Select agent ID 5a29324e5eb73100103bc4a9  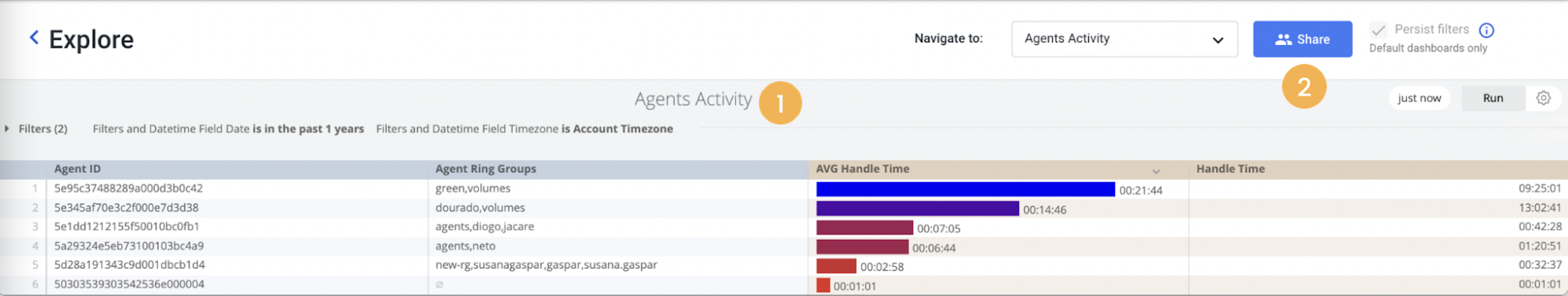click(128, 246)
